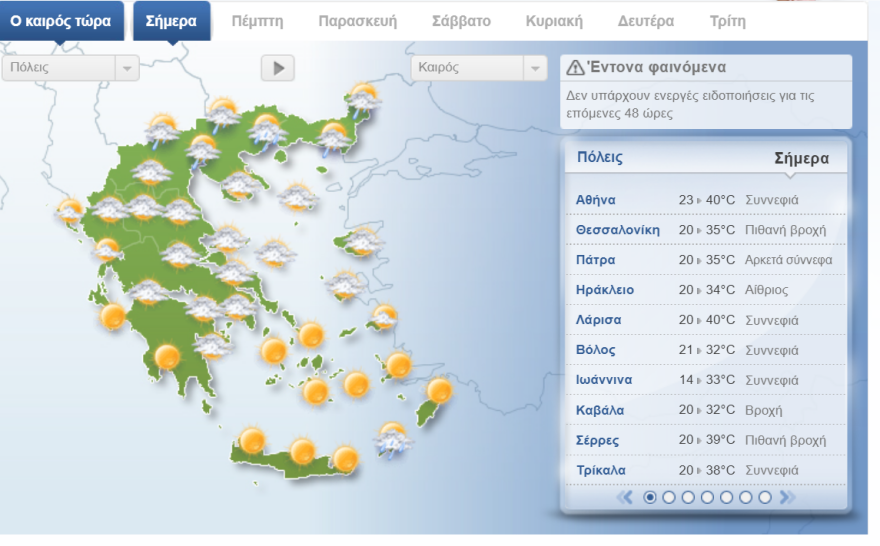
Task: Click the rain icon at the far northeastern border
Action: tap(362, 98)
